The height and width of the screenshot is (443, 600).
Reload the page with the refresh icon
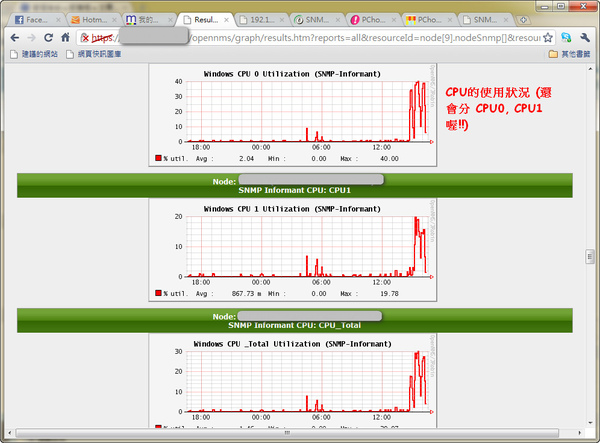pyautogui.click(x=48, y=37)
